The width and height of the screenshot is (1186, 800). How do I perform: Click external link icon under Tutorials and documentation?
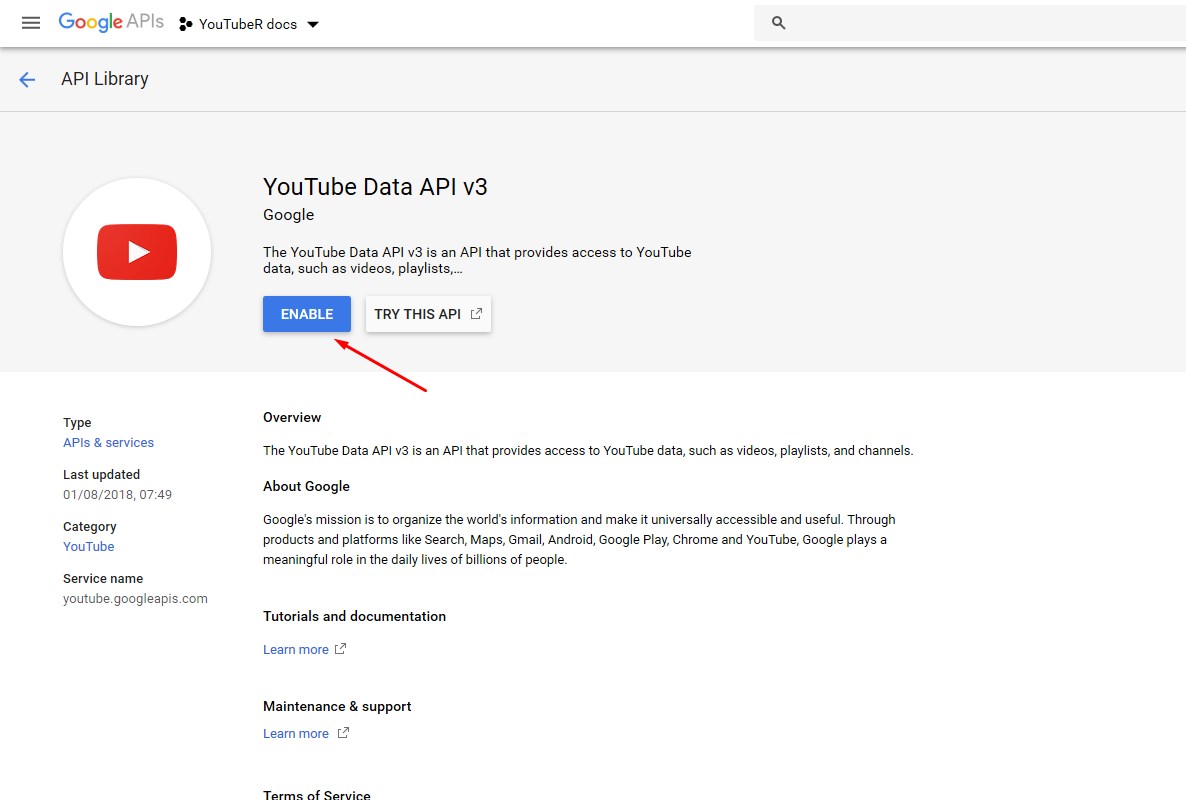tap(341, 649)
